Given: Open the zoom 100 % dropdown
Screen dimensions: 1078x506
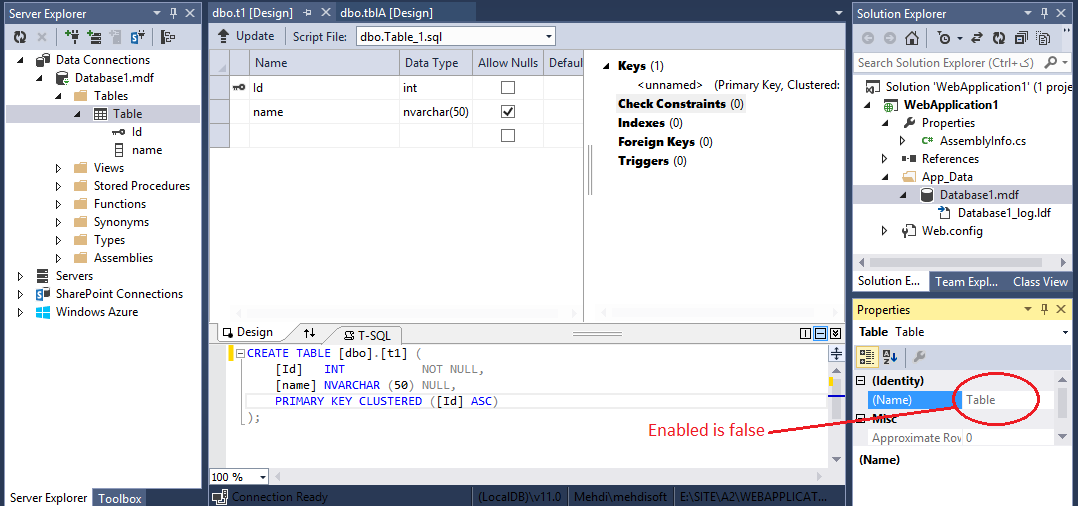Looking at the screenshot, I should click(x=263, y=476).
